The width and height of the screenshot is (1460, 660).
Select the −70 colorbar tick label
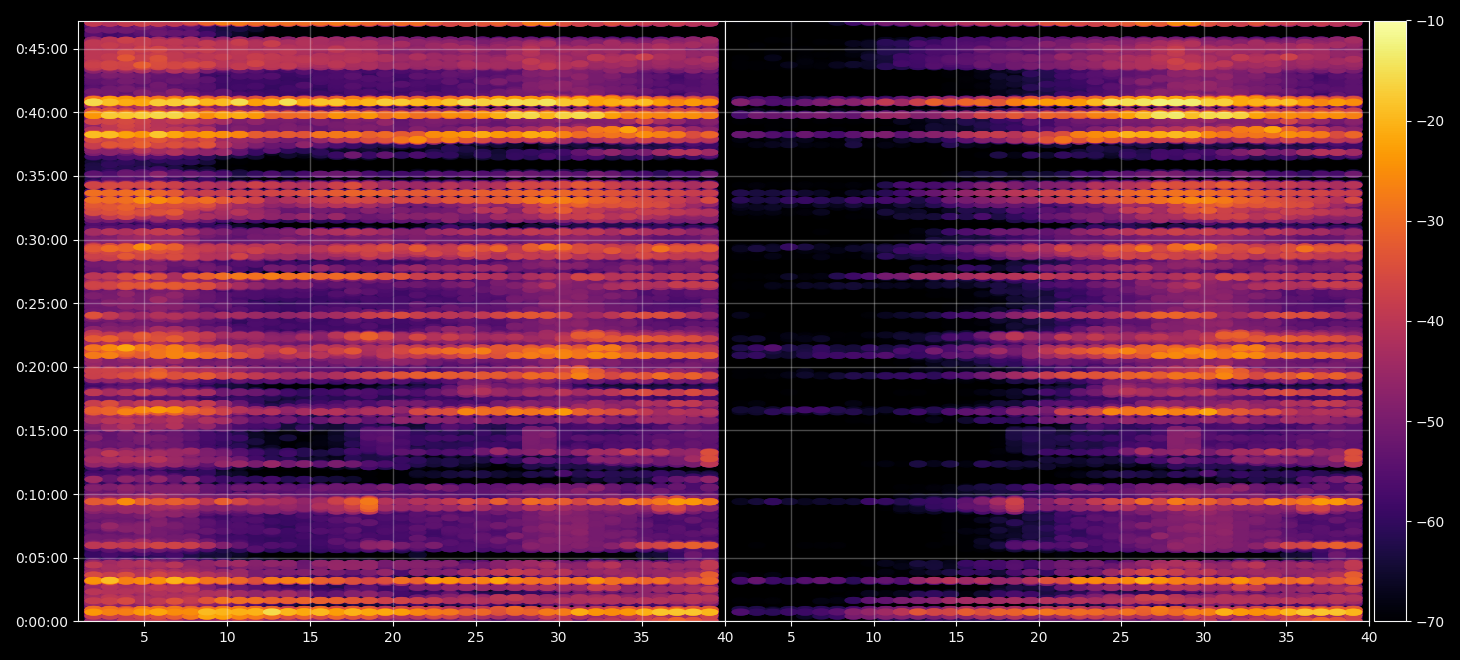1430,621
